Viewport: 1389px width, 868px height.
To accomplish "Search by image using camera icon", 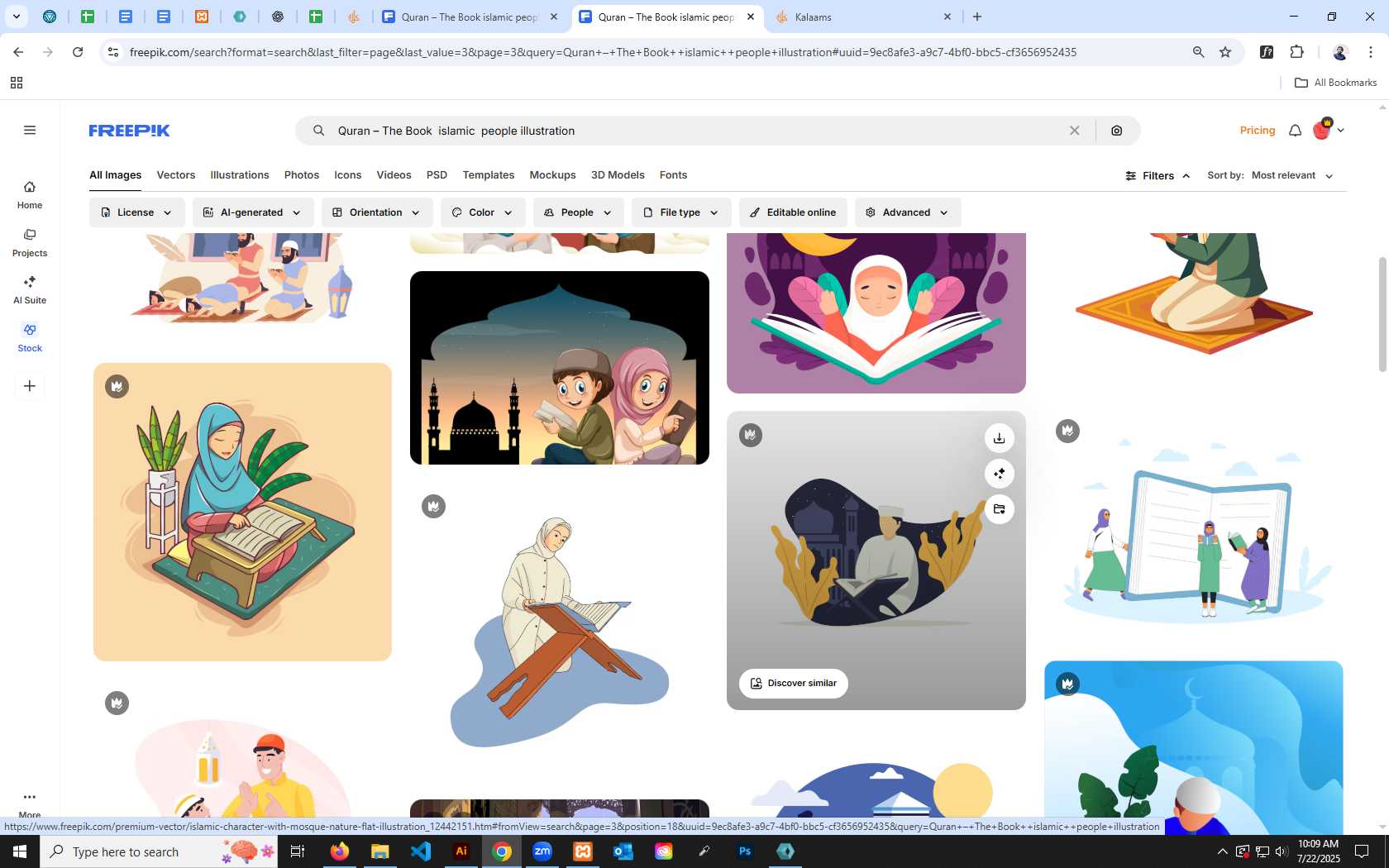I will [1116, 131].
